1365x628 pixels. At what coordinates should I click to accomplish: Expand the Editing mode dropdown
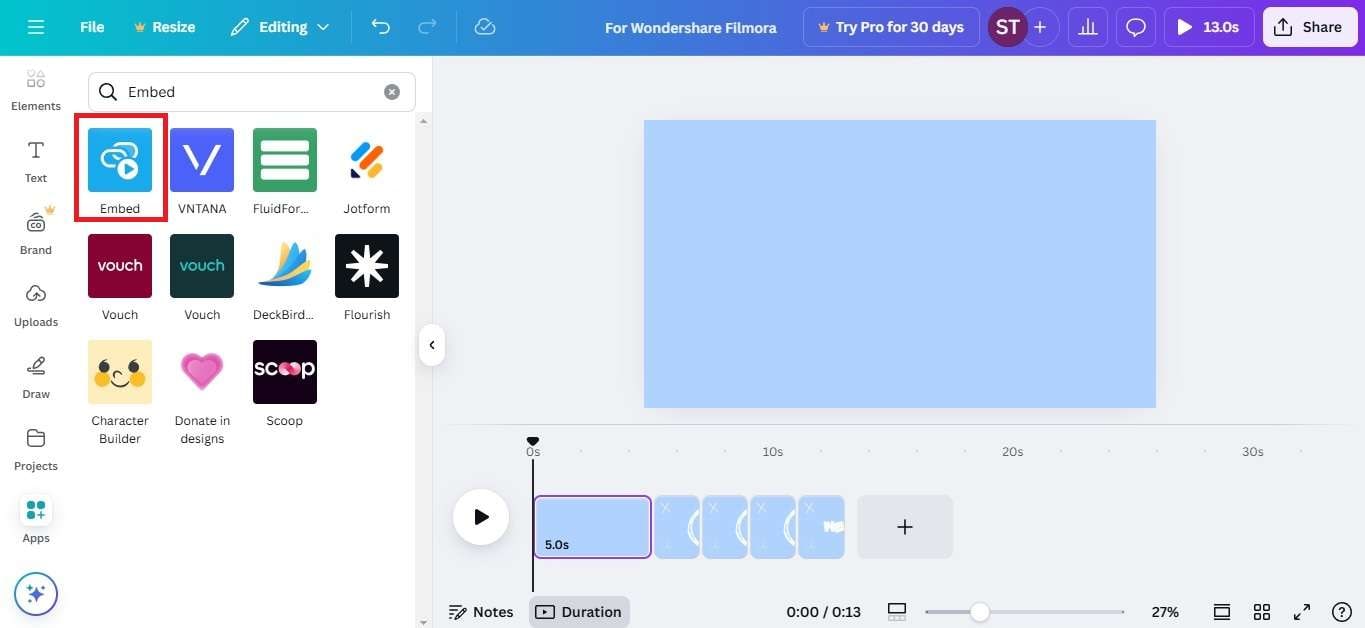(280, 27)
